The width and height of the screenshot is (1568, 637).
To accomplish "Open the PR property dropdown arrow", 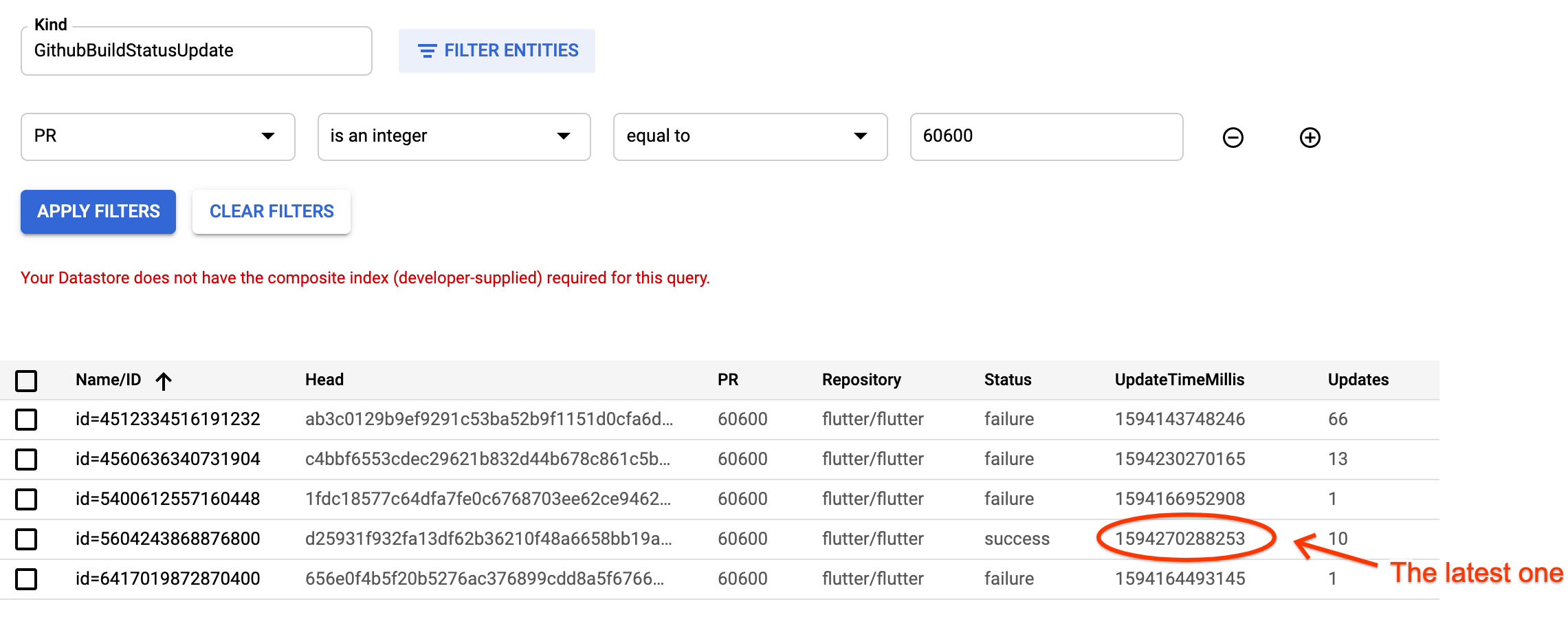I will point(268,137).
